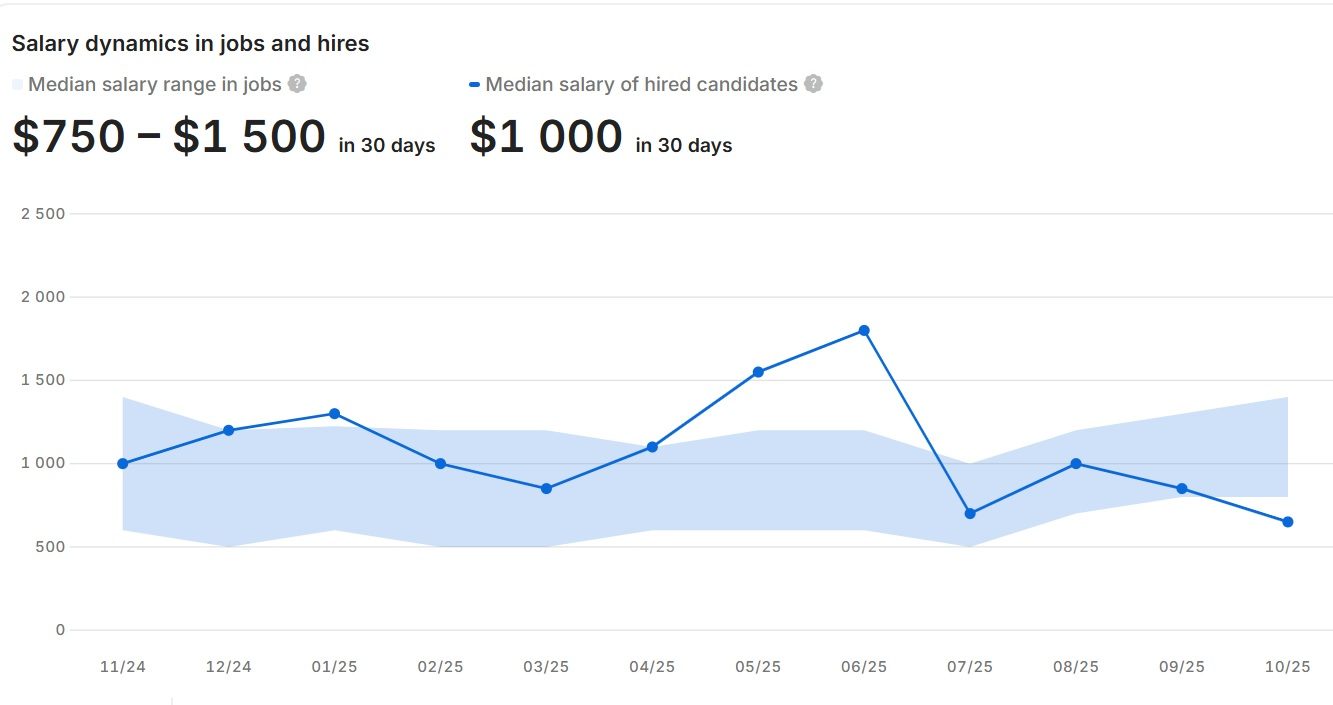Toggle the Median salary range in jobs legend label
The height and width of the screenshot is (705, 1333).
[155, 84]
